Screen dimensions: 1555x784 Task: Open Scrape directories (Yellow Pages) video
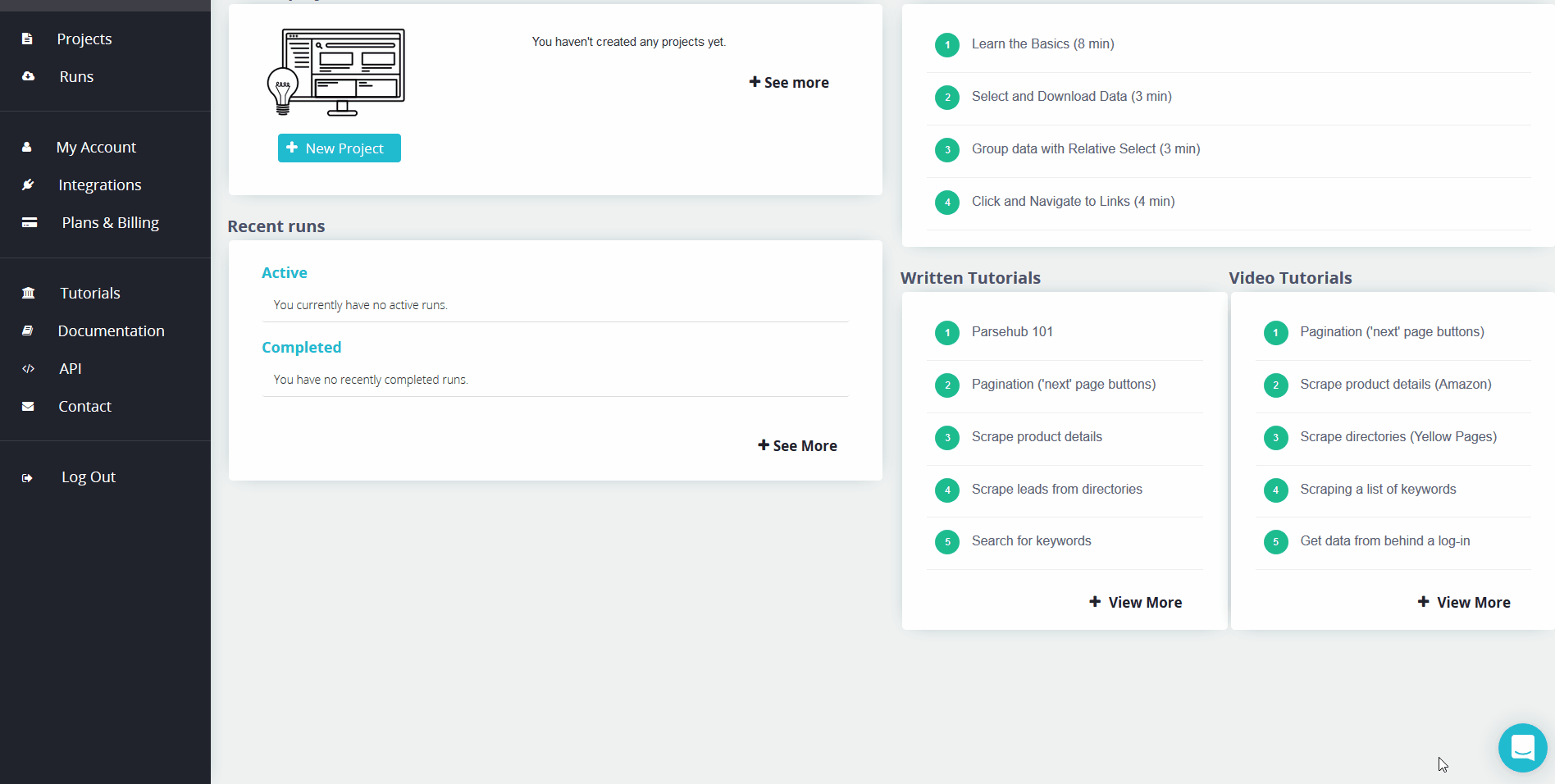(x=1398, y=436)
